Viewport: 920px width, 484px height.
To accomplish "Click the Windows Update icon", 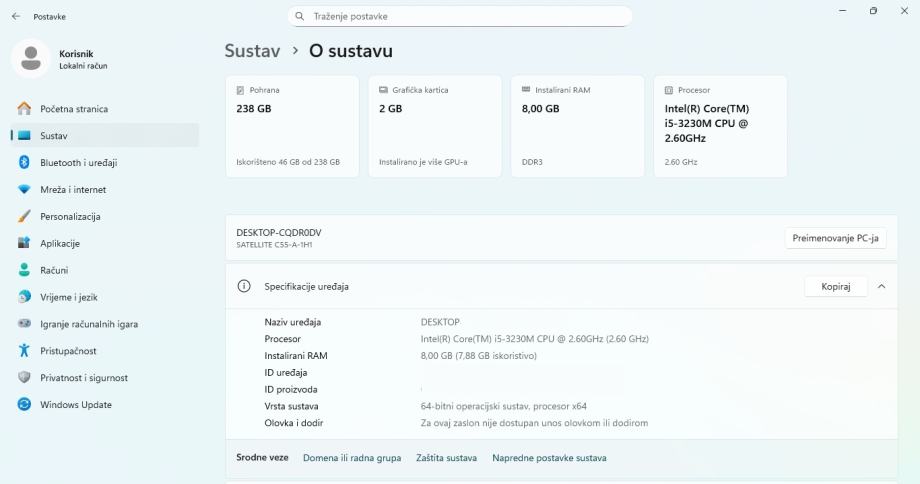I will click(24, 405).
